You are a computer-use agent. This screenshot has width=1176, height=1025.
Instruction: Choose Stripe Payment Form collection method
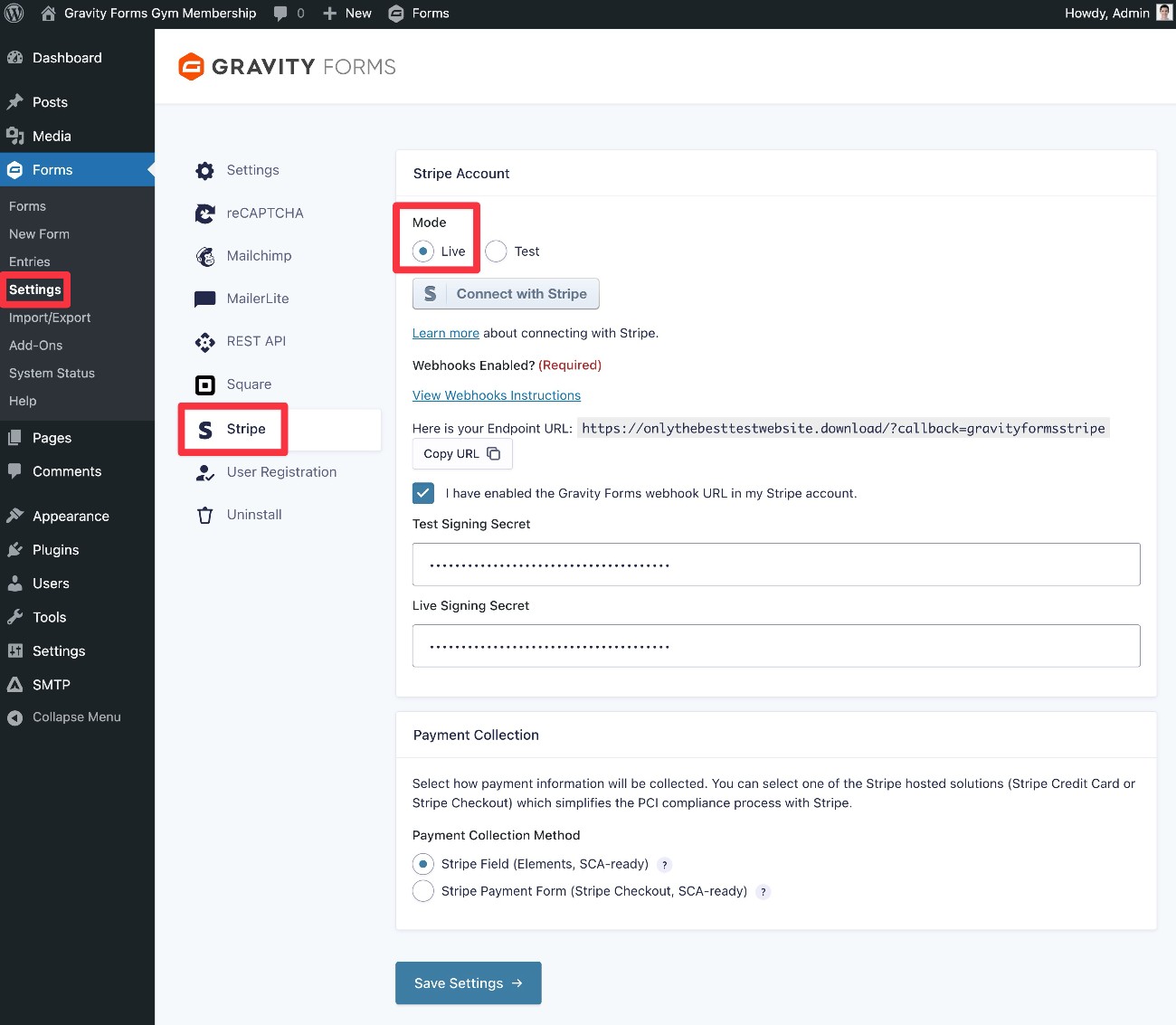pos(422,891)
